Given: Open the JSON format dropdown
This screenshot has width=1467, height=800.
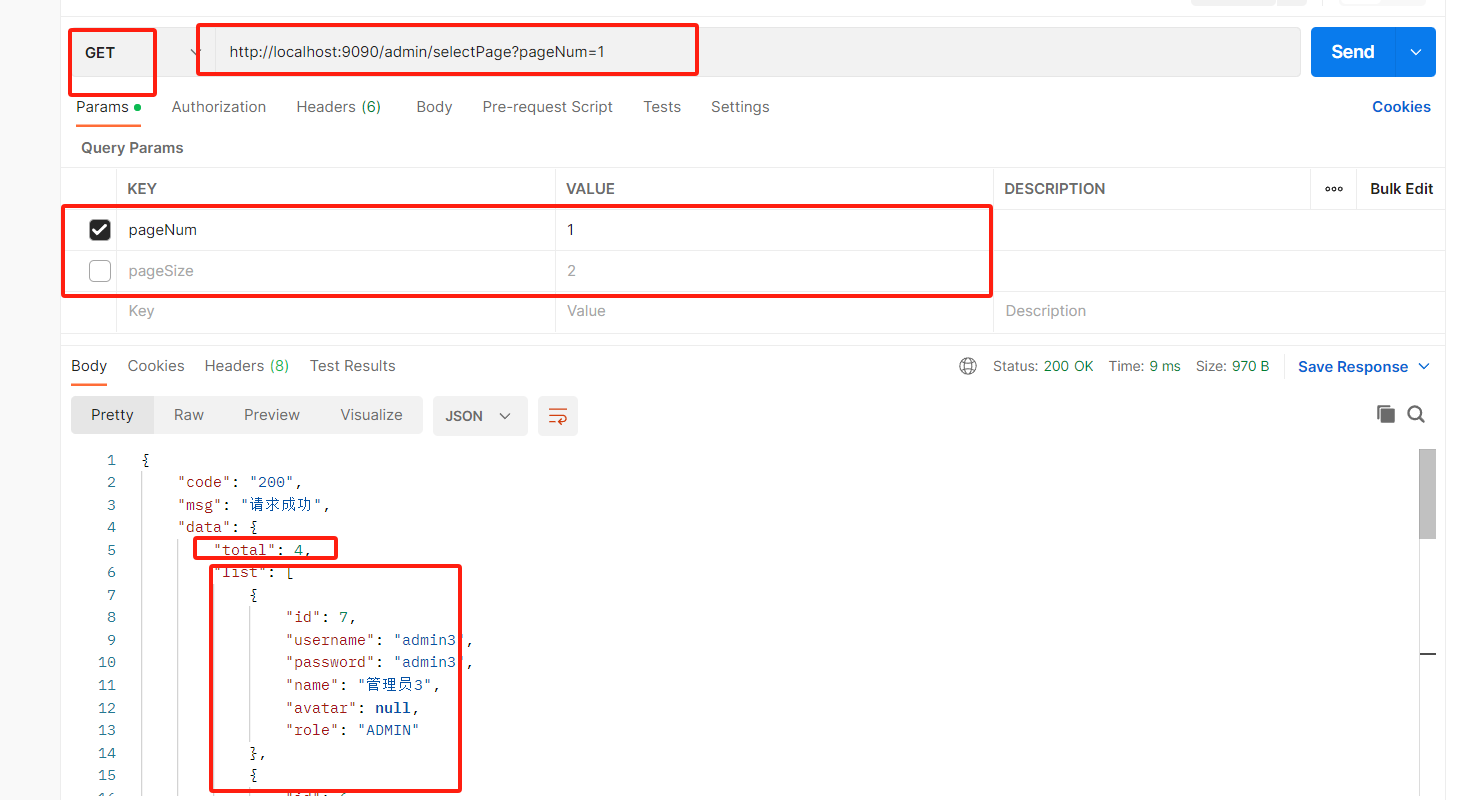Looking at the screenshot, I should click(480, 416).
